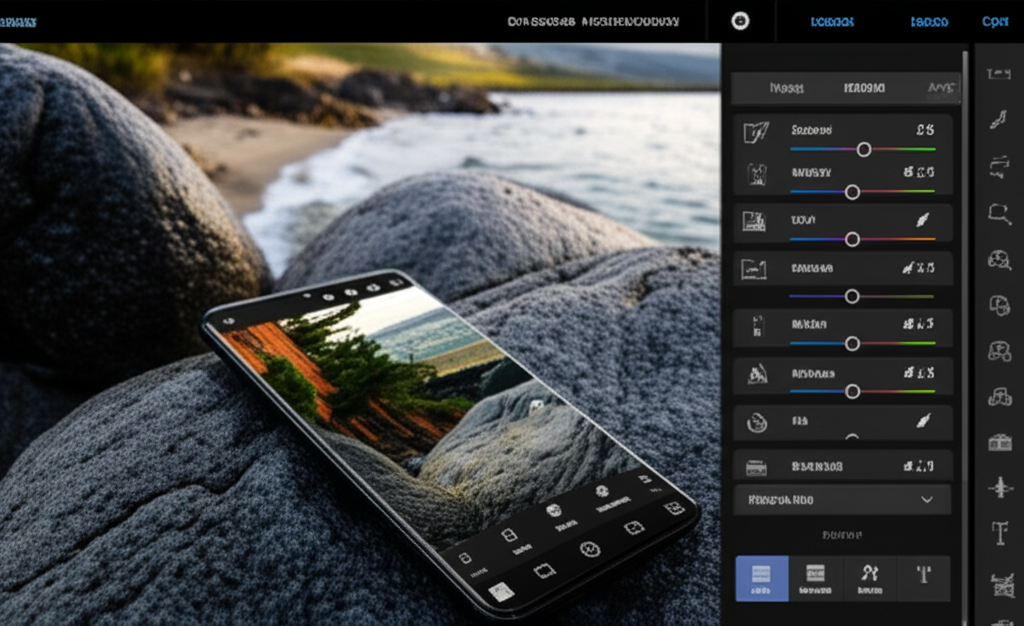1024x626 pixels.
Task: Pick the magnifier lasso tool in right toolbar
Action: click(999, 213)
